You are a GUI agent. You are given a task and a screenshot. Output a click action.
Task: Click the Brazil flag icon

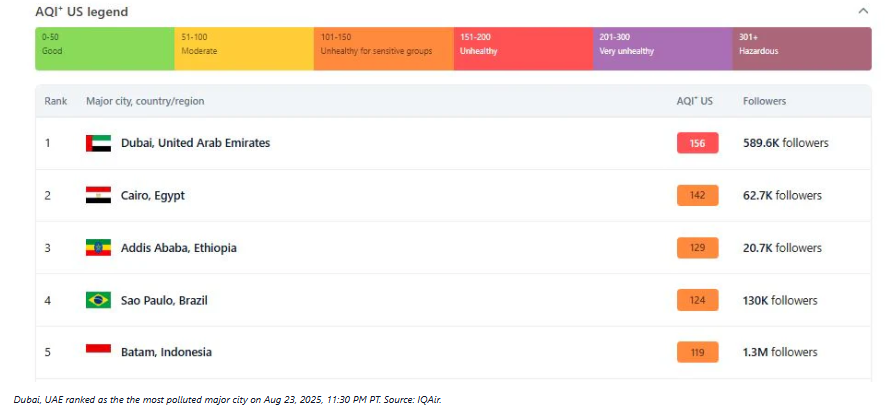[98, 300]
